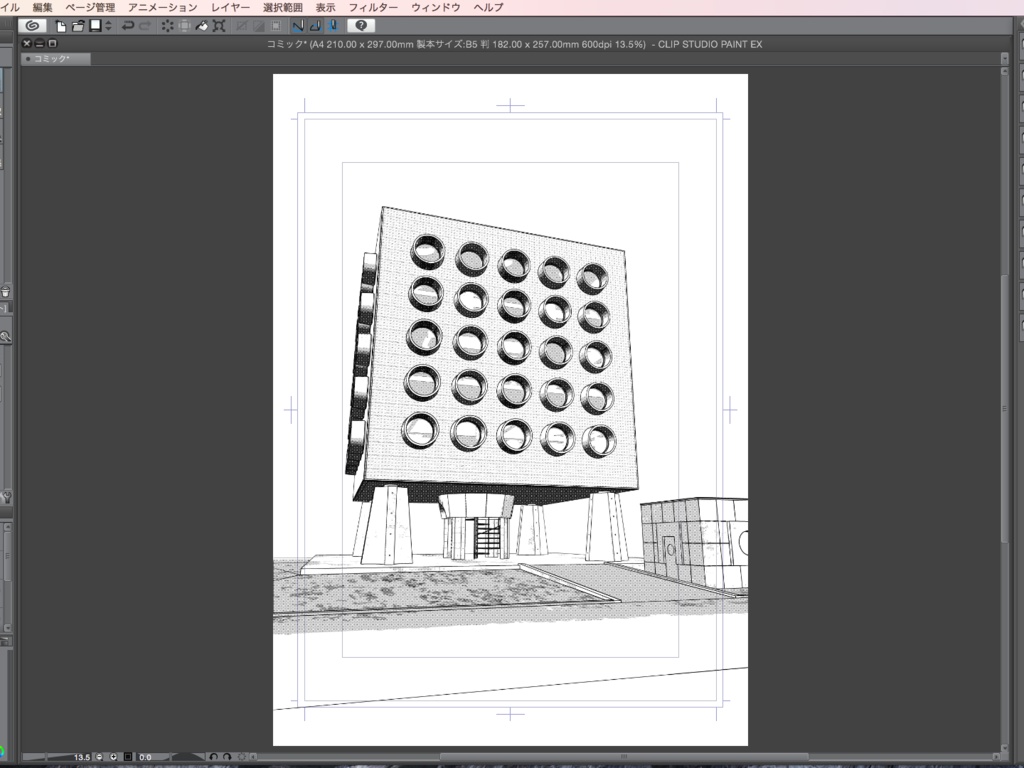Open CLIP STUDIO PAINT help via question mark icon
The height and width of the screenshot is (768, 1024).
pos(361,25)
